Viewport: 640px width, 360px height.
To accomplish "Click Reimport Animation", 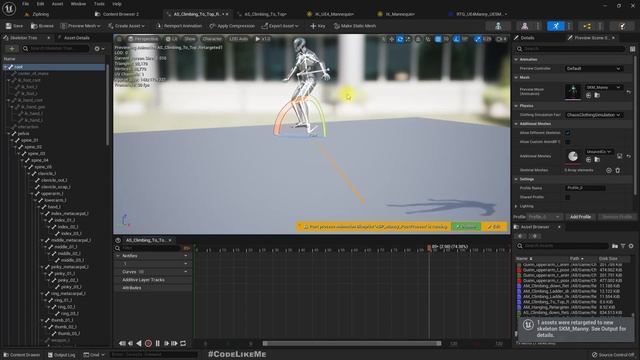I will click(x=179, y=26).
